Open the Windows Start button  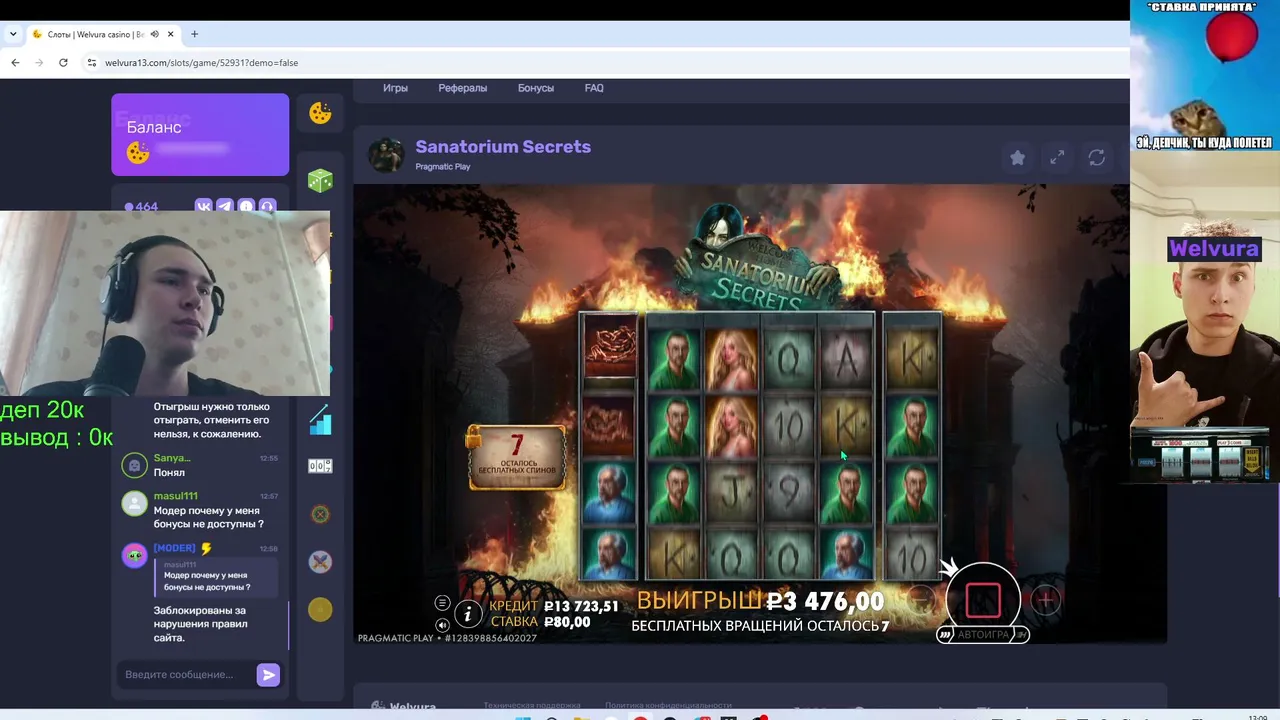click(522, 717)
